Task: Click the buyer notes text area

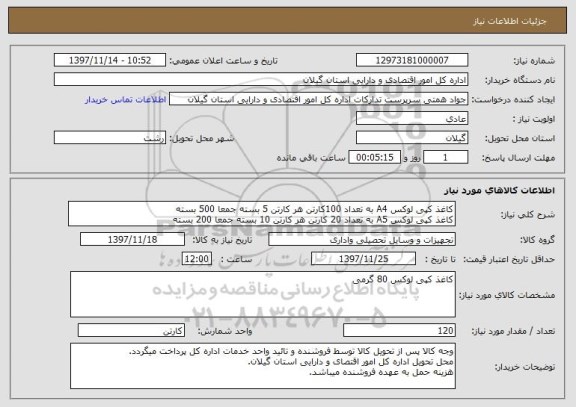Action: click(x=263, y=366)
